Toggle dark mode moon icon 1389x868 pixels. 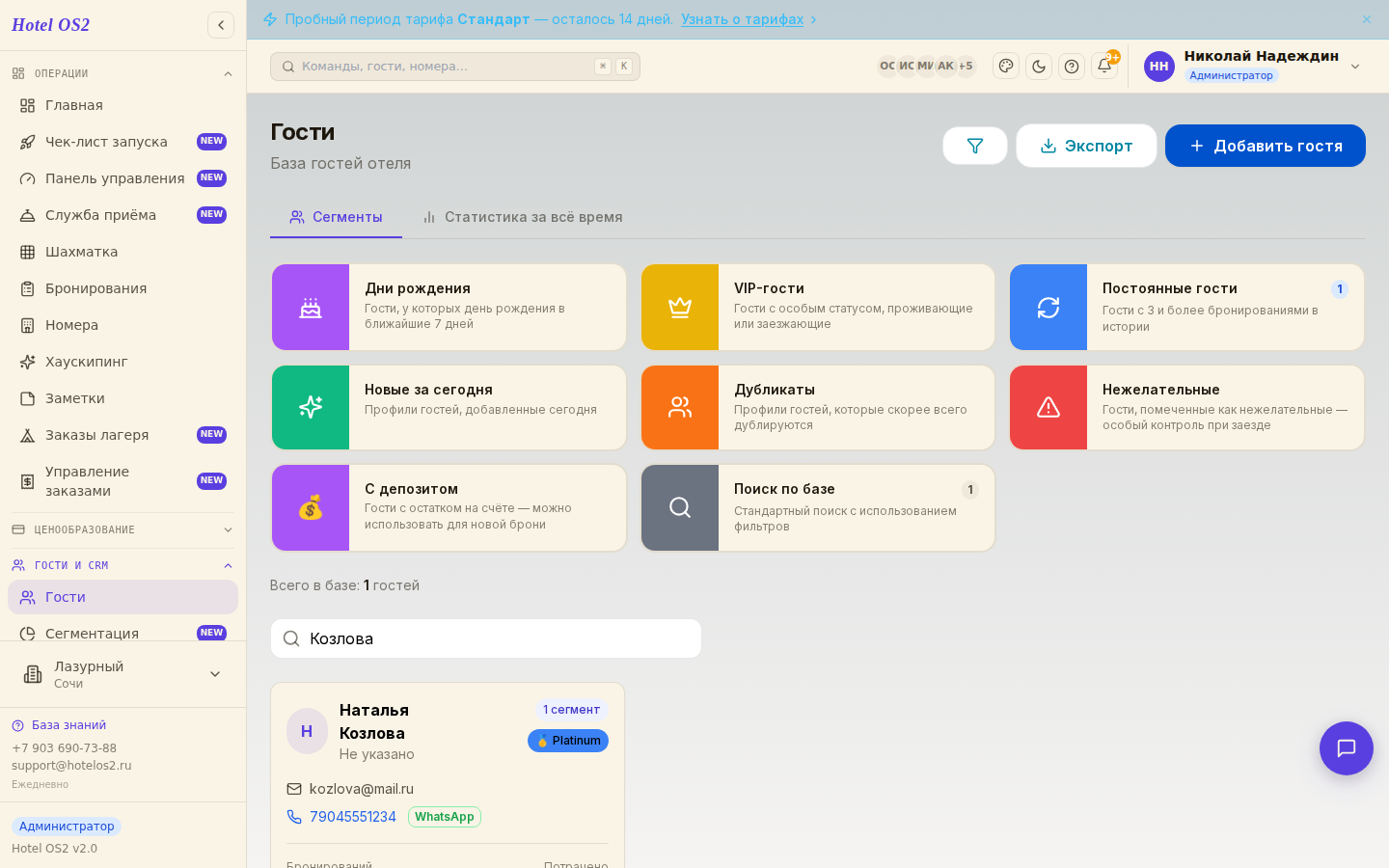pyautogui.click(x=1039, y=67)
